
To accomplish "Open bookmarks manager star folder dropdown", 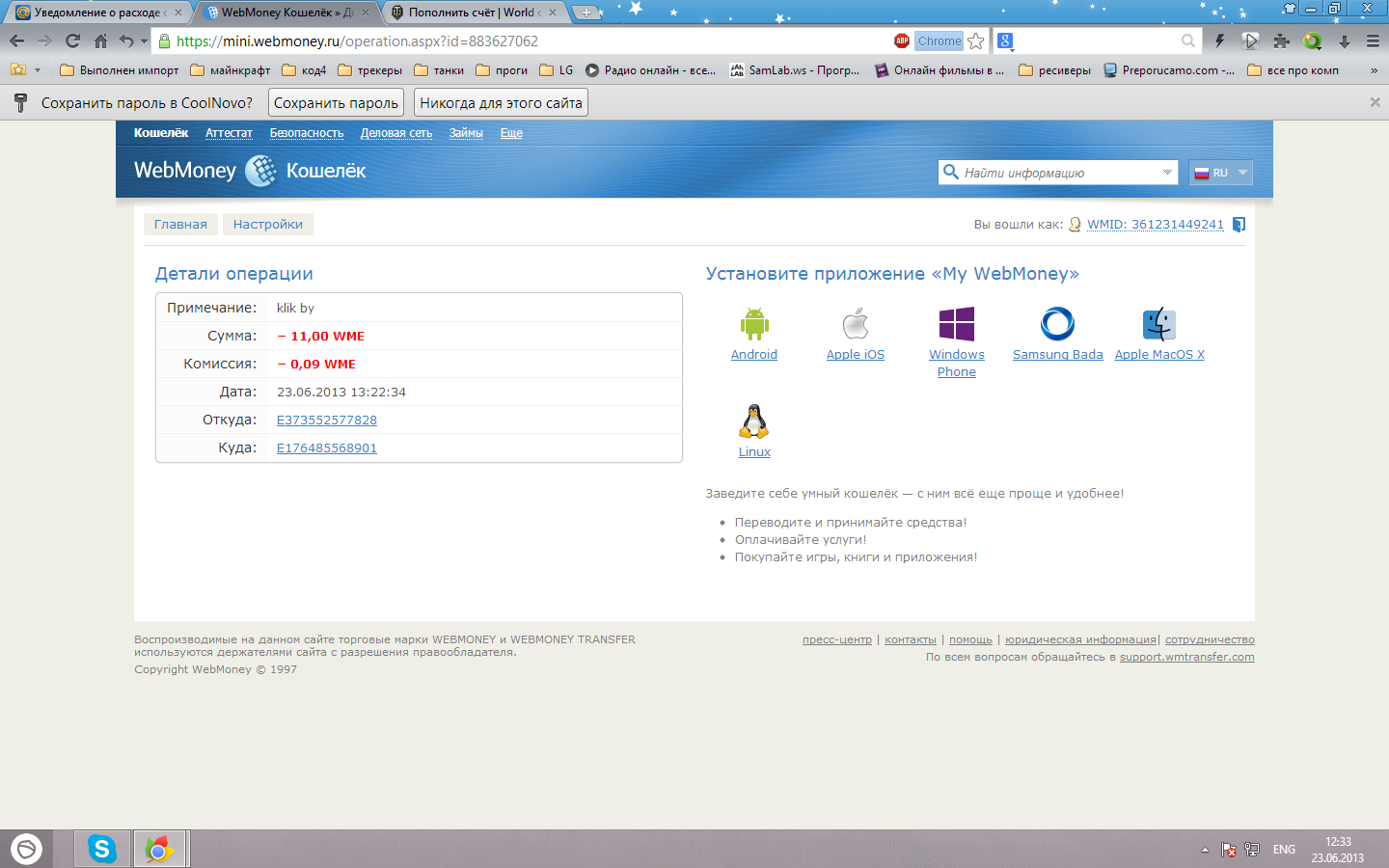I will click(x=25, y=70).
